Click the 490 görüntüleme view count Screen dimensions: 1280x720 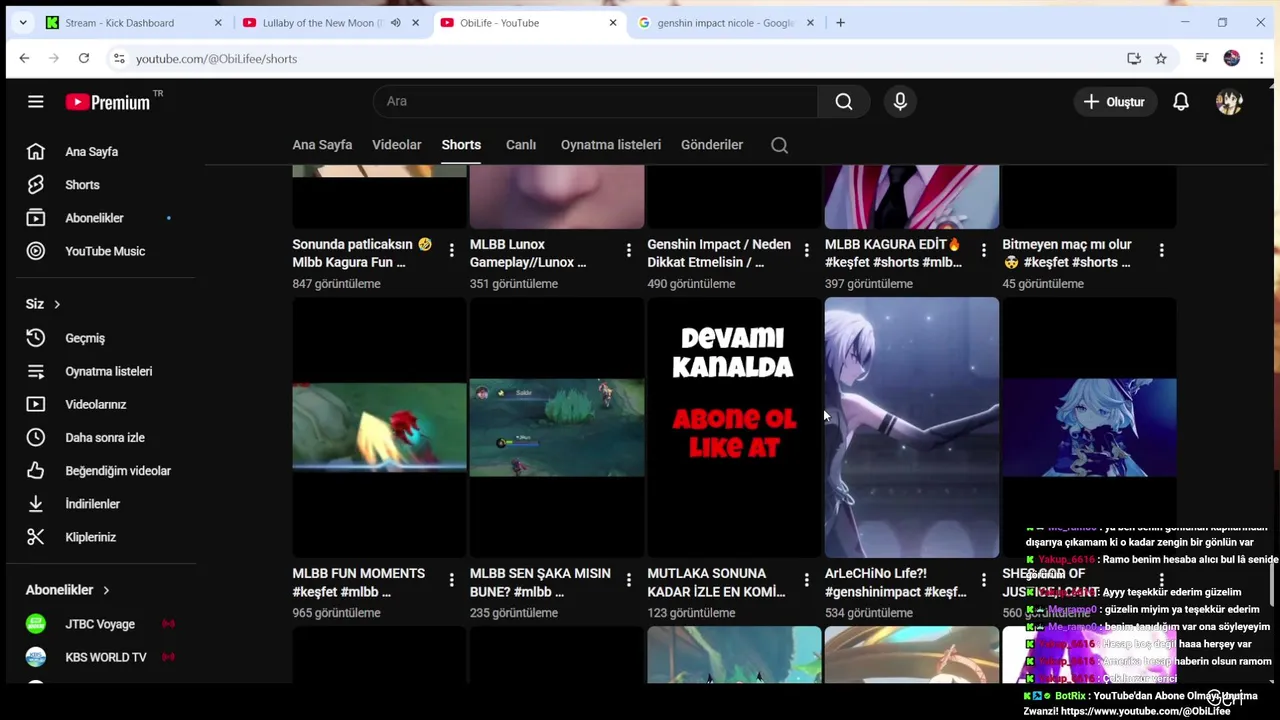pos(691,284)
